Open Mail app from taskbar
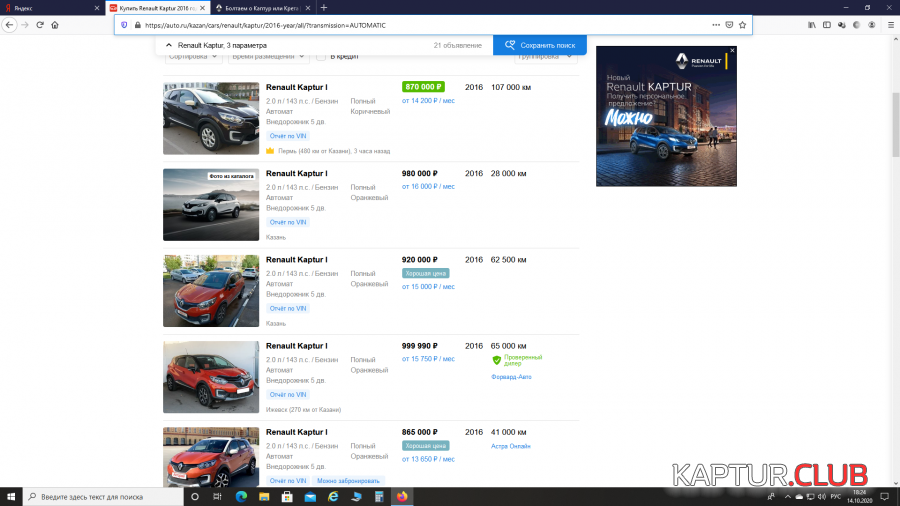The height and width of the screenshot is (506, 900). pyautogui.click(x=310, y=497)
